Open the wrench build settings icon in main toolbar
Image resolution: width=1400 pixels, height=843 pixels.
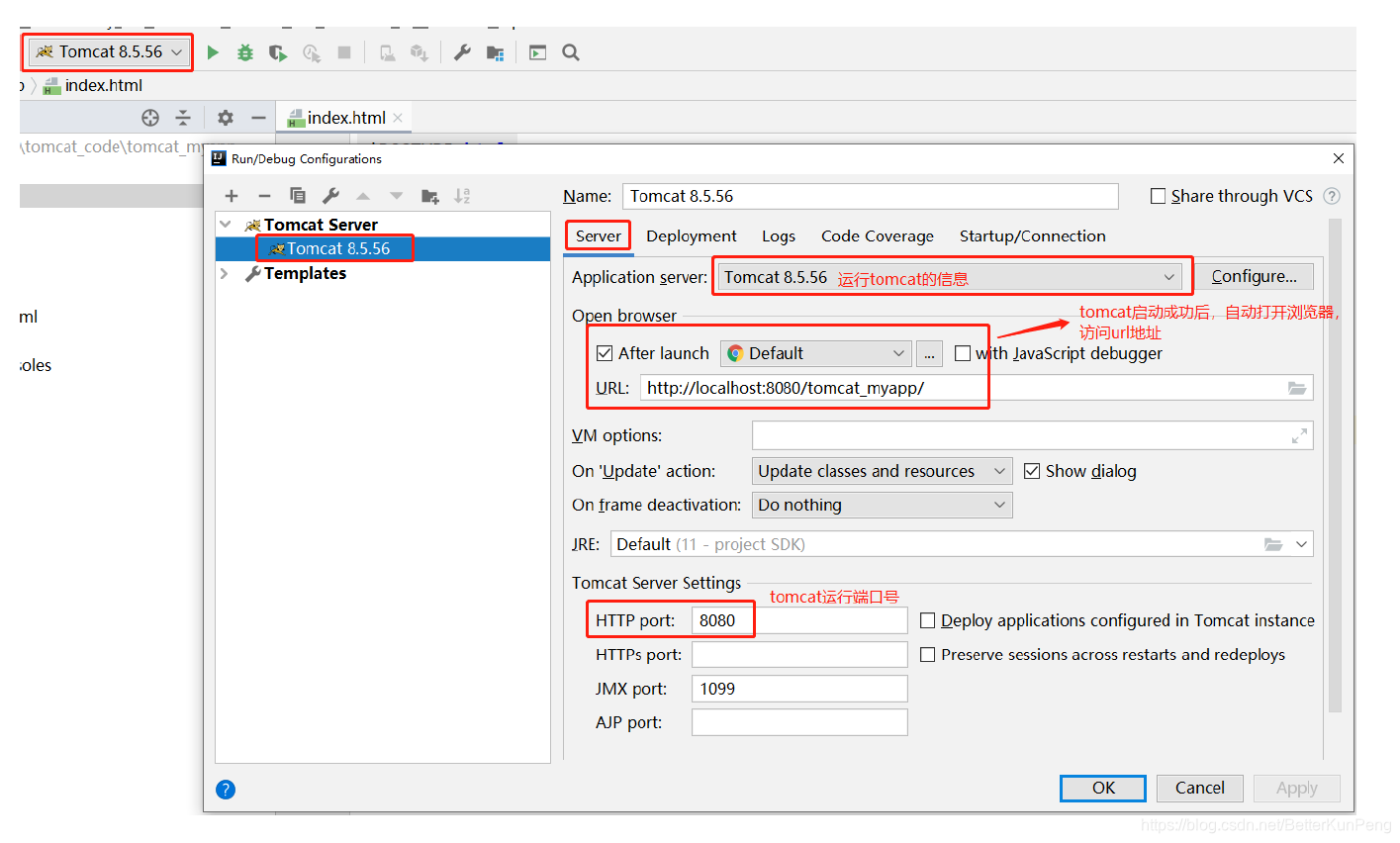point(462,52)
